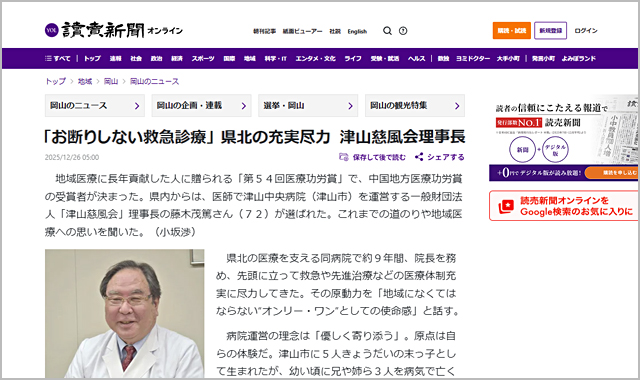The image size is (640, 380).
Task: Click the 岡山のニュース breadcrumb link
Action: 154,81
